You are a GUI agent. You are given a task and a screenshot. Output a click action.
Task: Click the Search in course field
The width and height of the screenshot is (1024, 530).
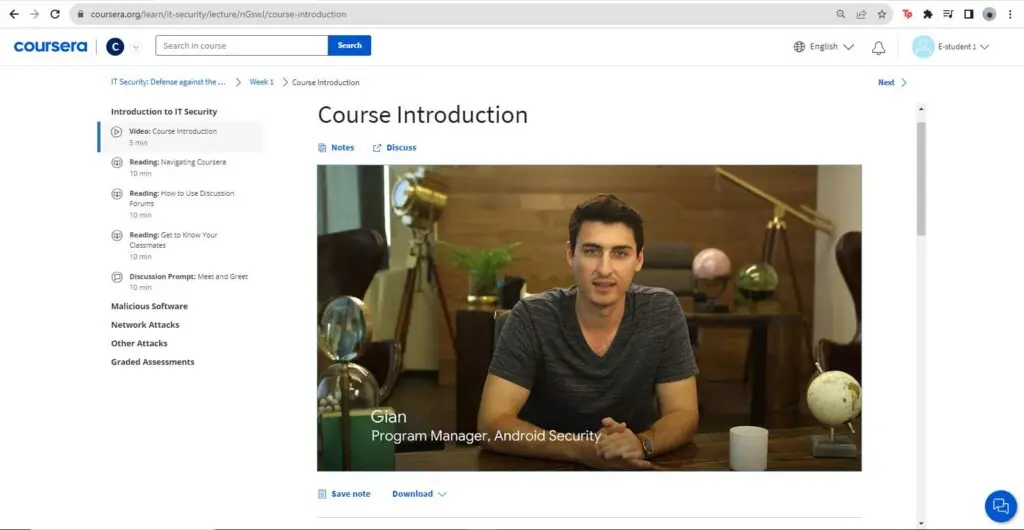click(242, 46)
